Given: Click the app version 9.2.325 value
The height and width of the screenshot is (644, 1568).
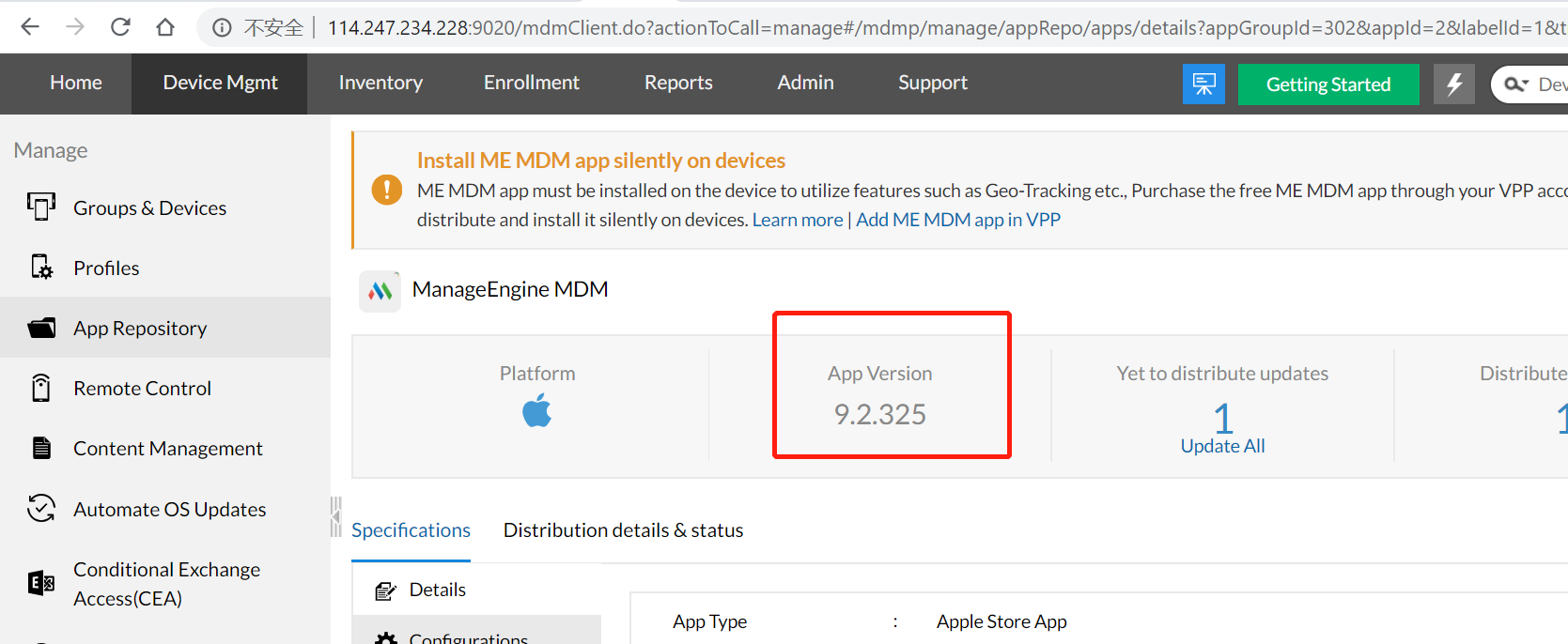Looking at the screenshot, I should click(x=880, y=414).
